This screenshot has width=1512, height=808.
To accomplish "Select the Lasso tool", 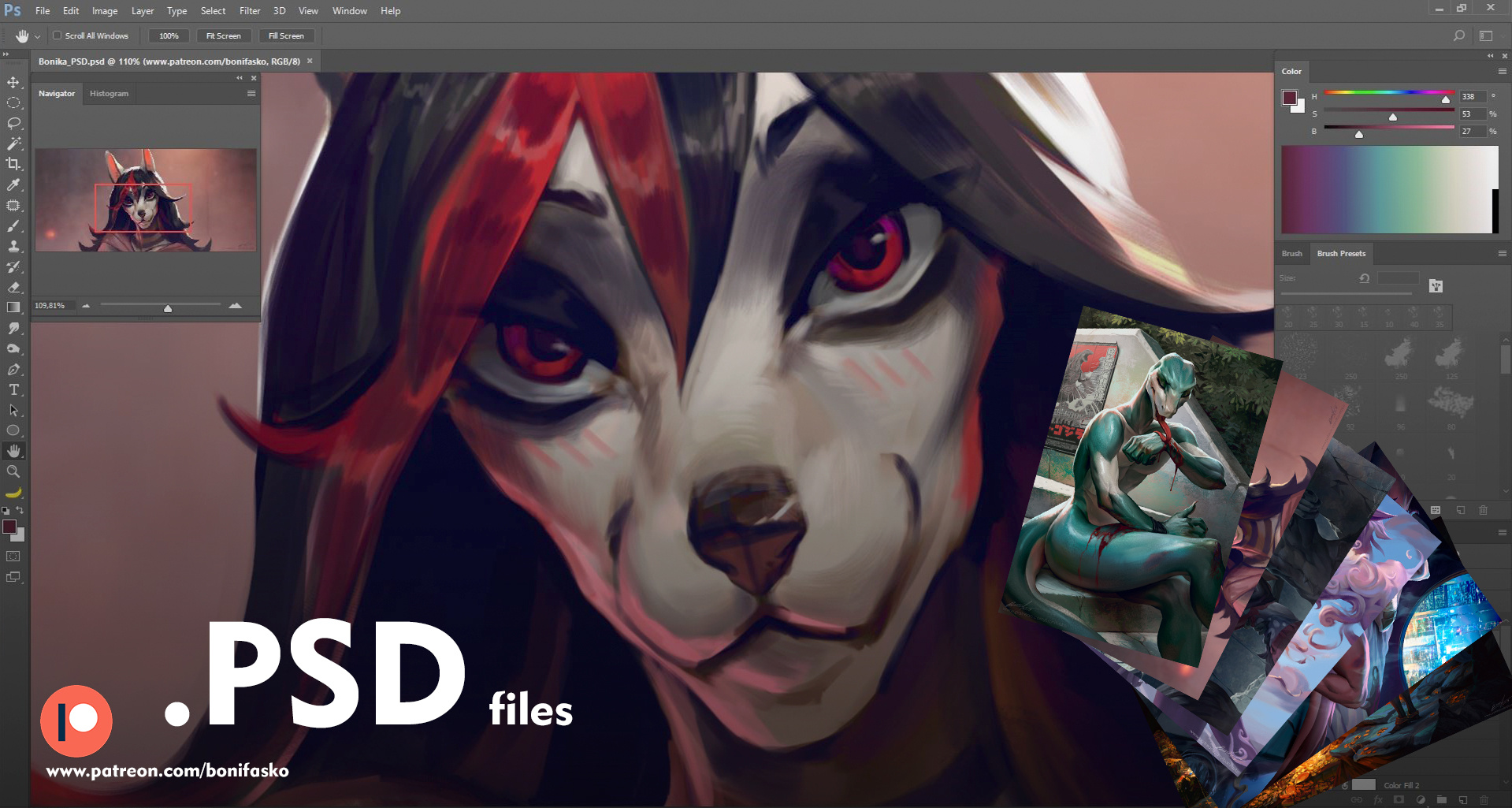I will 13,123.
